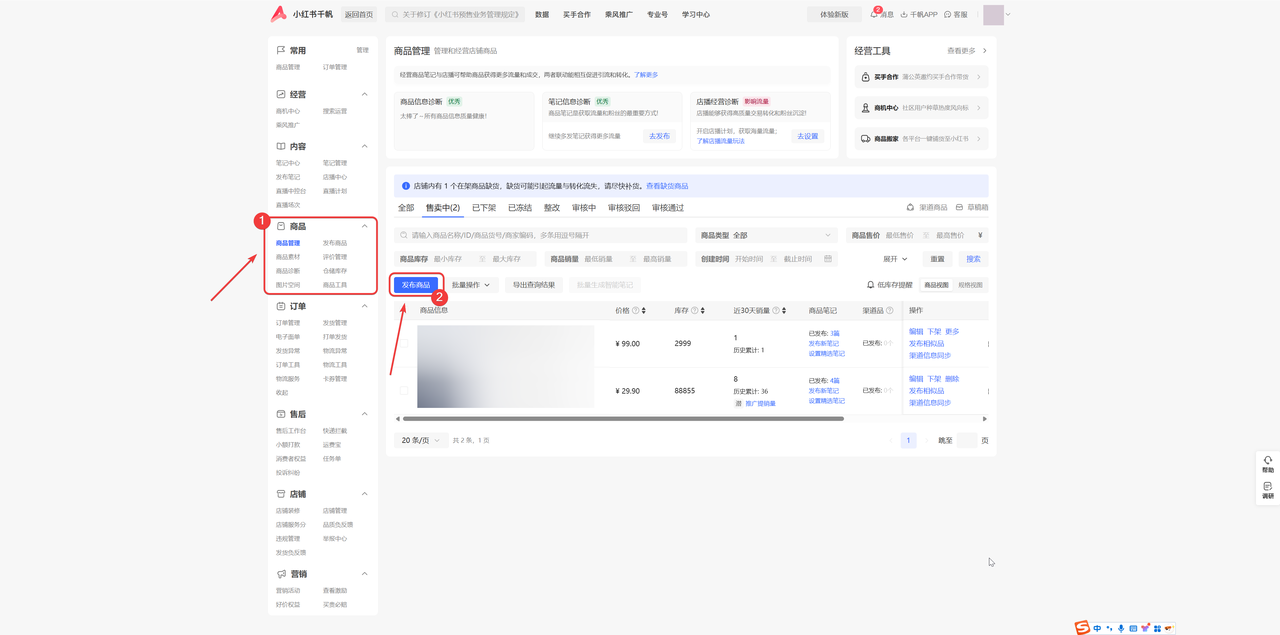The image size is (1280, 635).
Task: Collapse the 订单 sidebar section
Action: click(x=364, y=306)
